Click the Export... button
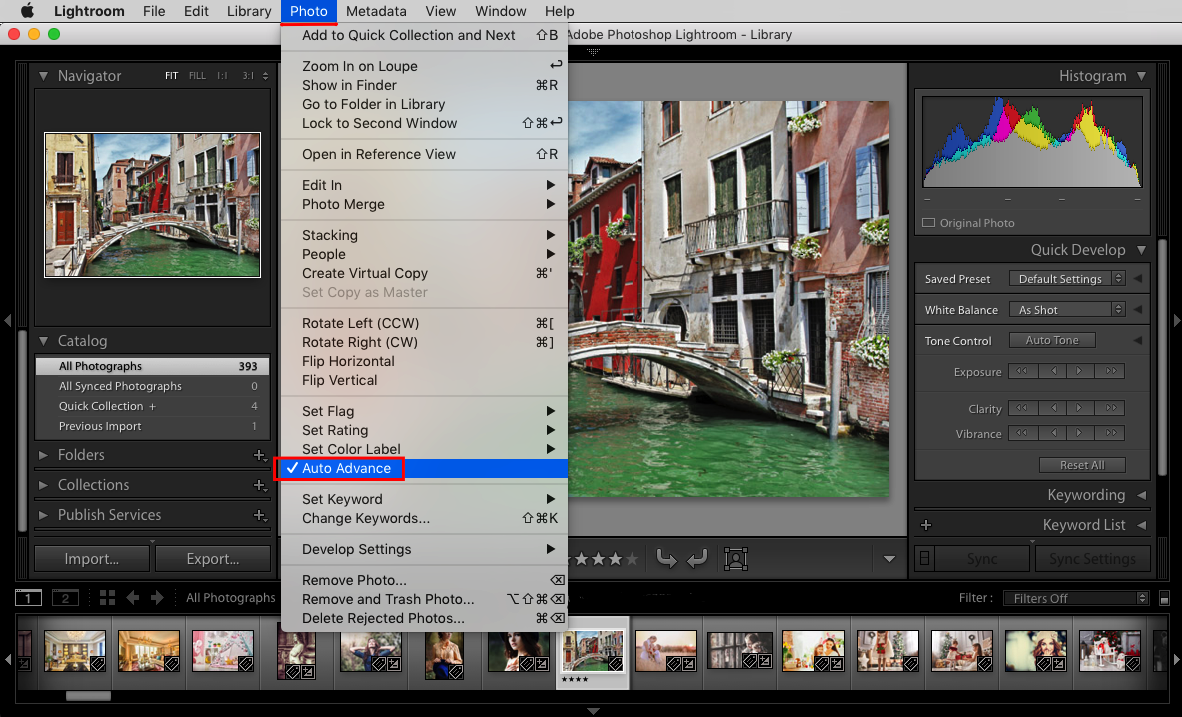The image size is (1182, 717). [x=213, y=559]
